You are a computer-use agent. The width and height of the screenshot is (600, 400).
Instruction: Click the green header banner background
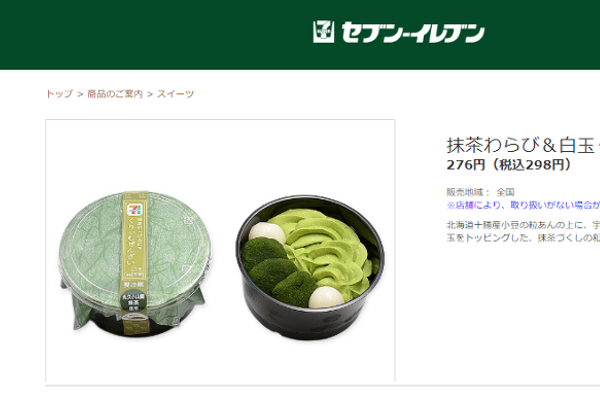pos(153,34)
